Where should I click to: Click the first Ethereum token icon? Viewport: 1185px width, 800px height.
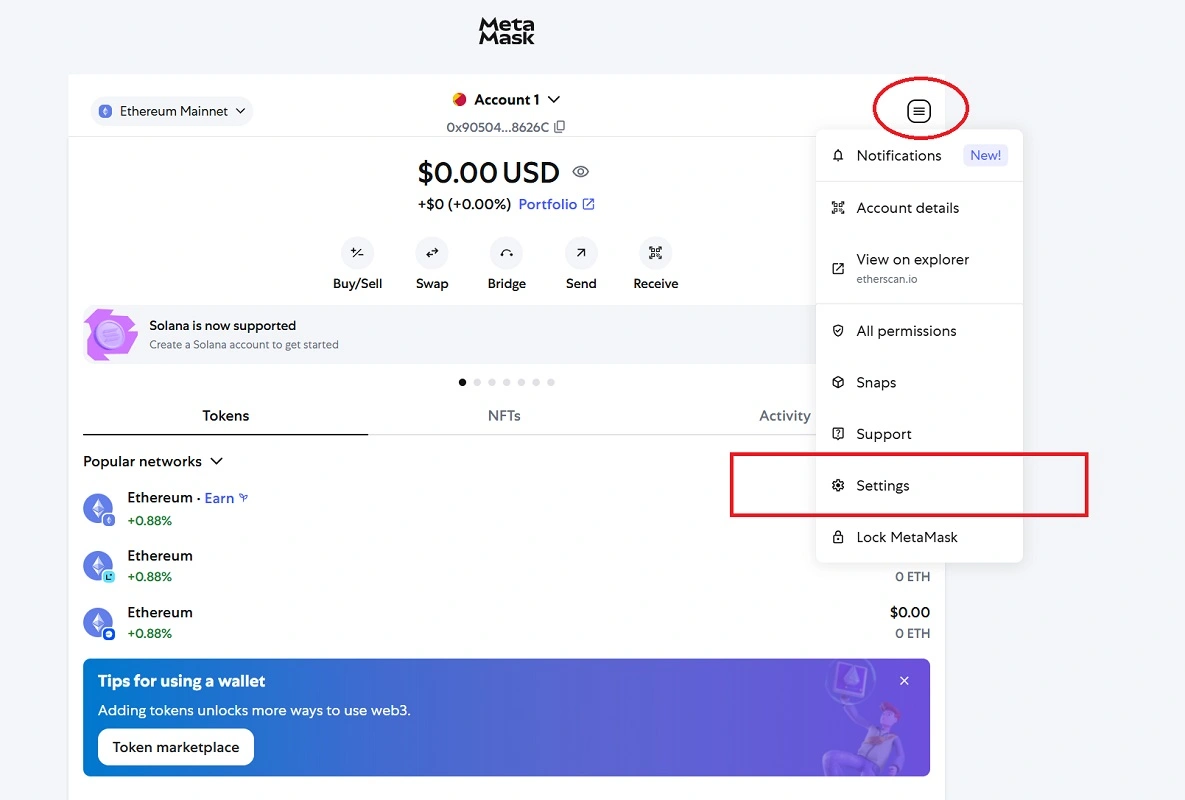(98, 509)
